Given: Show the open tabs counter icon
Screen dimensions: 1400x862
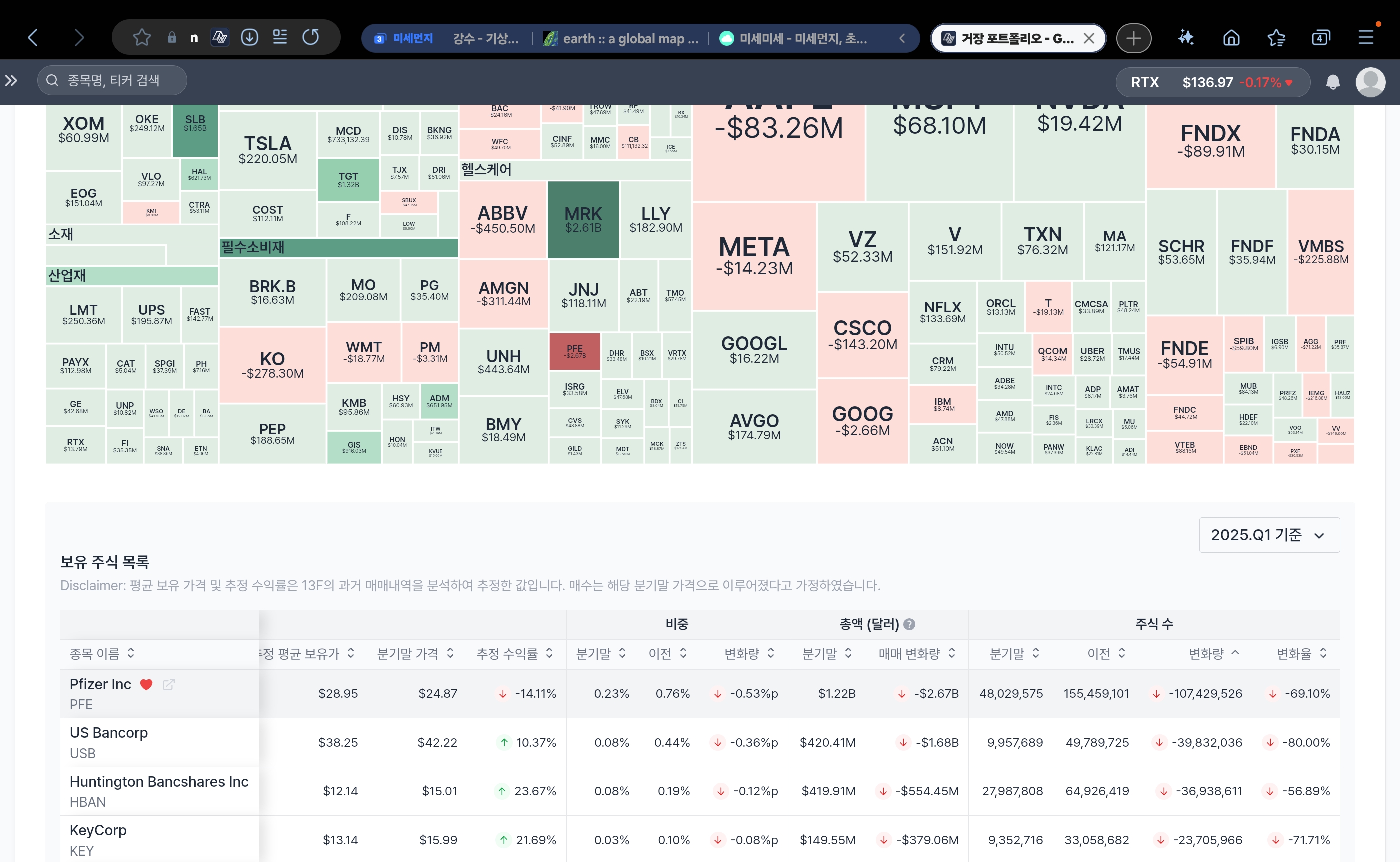Looking at the screenshot, I should [1321, 38].
